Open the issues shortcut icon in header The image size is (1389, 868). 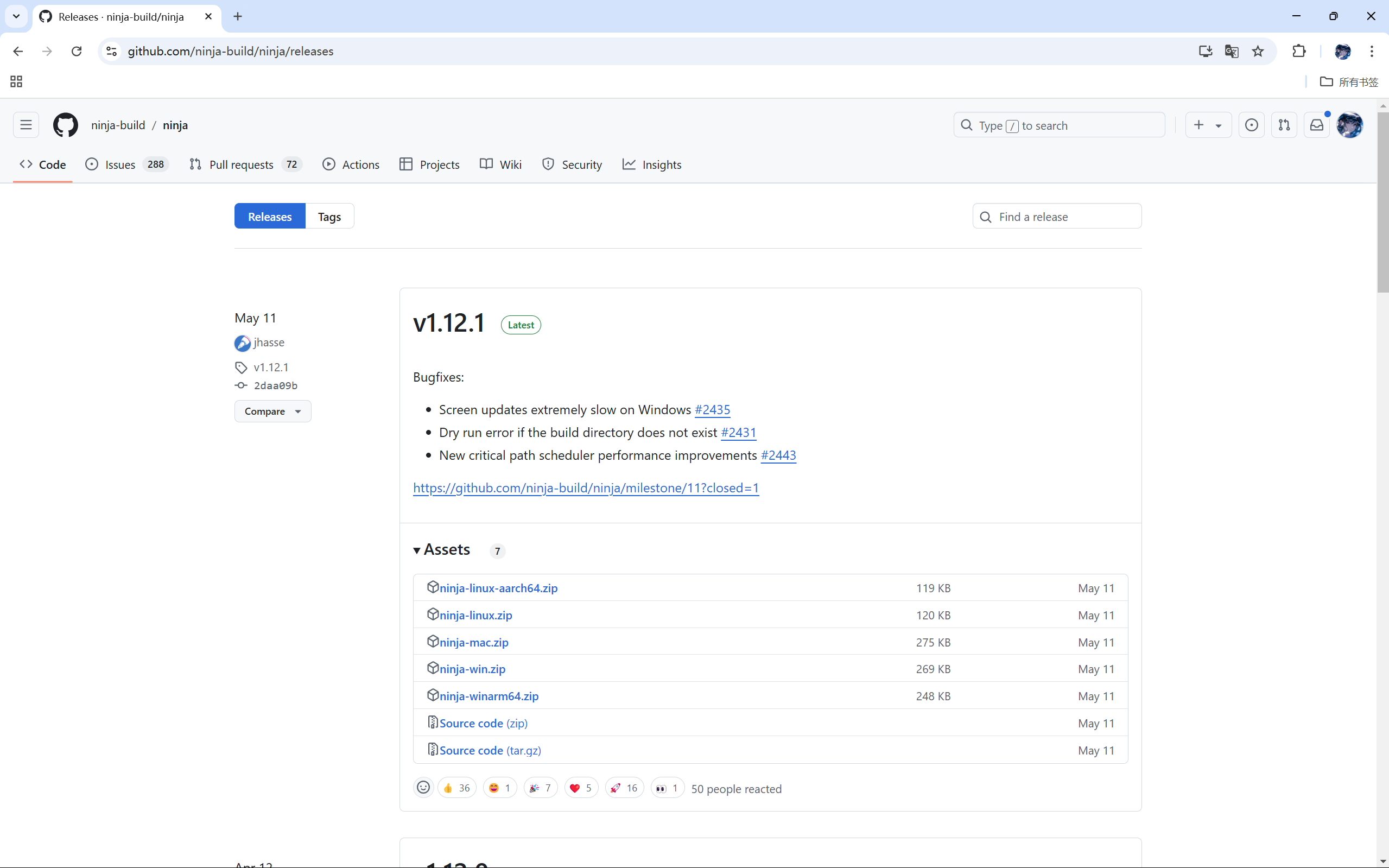coord(1251,125)
